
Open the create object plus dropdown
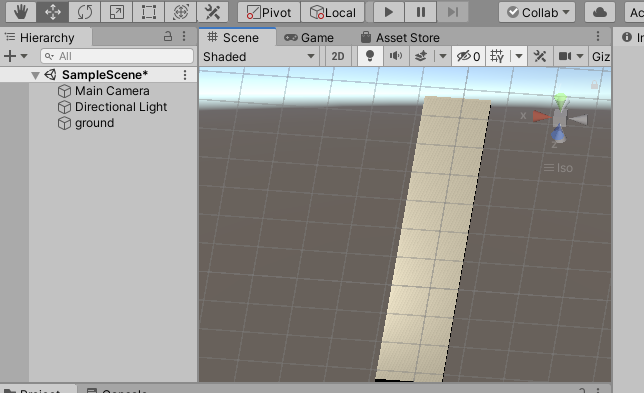pyautogui.click(x=15, y=56)
